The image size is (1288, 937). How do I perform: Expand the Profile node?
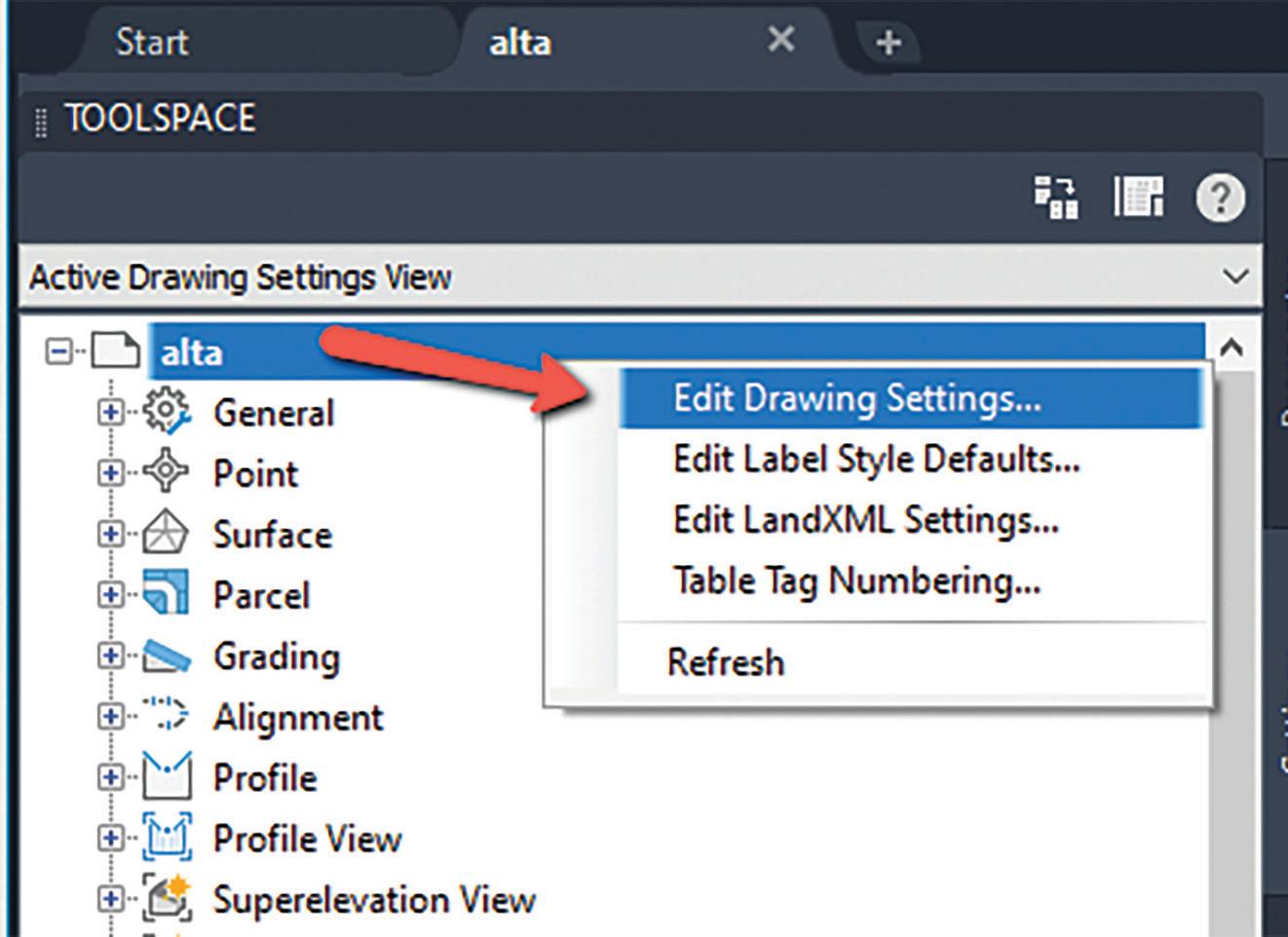[109, 777]
